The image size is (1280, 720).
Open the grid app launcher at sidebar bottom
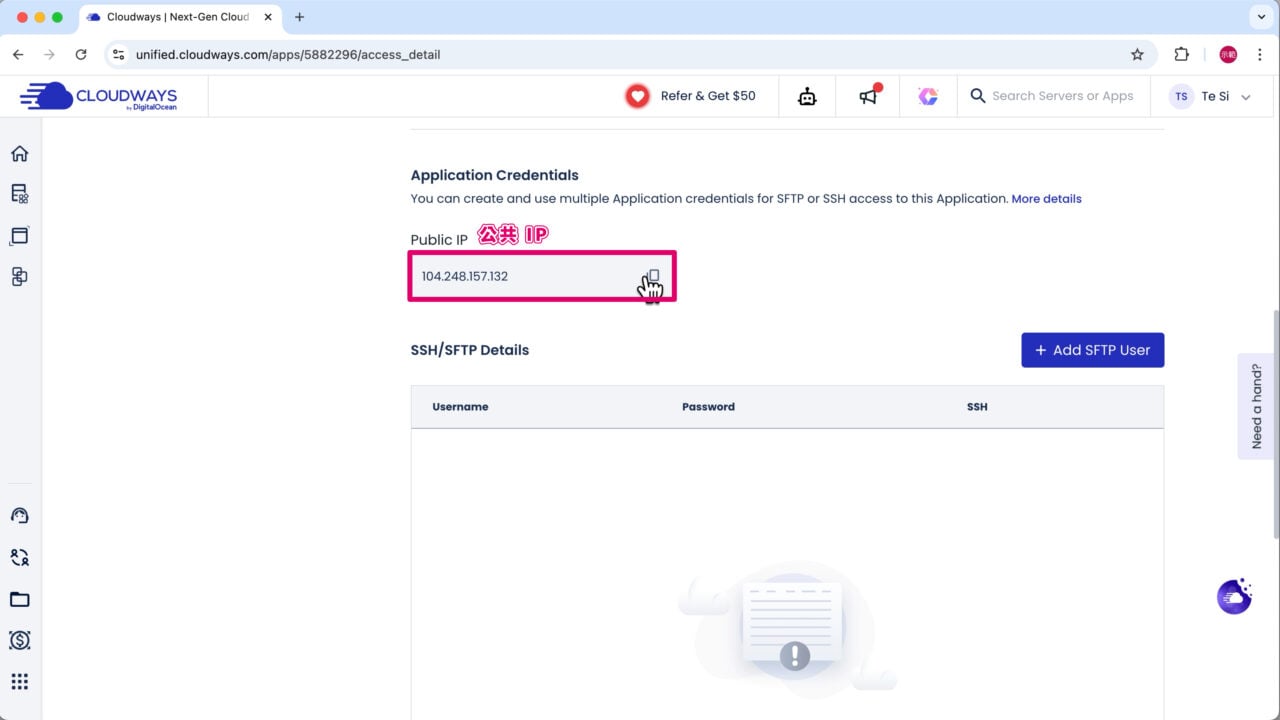click(x=20, y=681)
